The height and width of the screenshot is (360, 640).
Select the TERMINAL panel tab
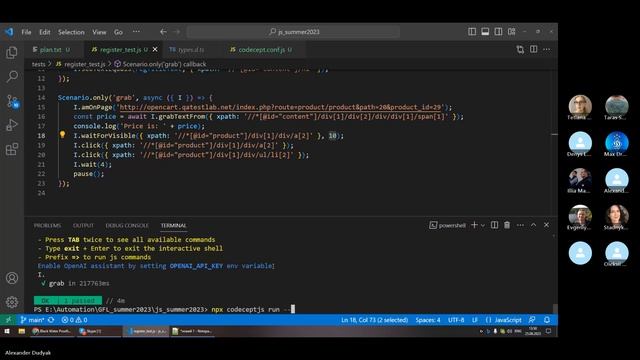point(173,225)
